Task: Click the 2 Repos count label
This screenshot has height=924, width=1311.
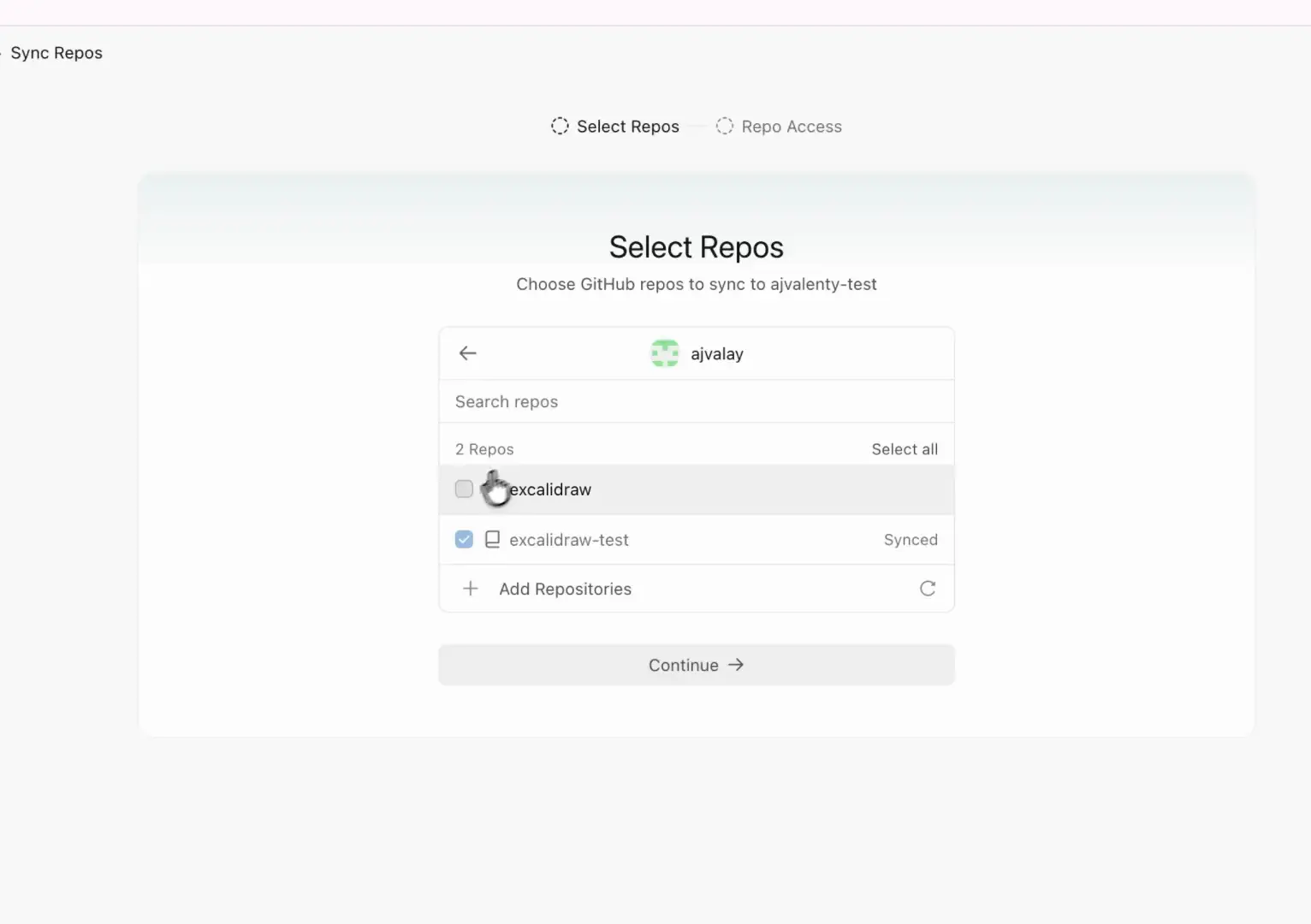Action: (x=484, y=449)
